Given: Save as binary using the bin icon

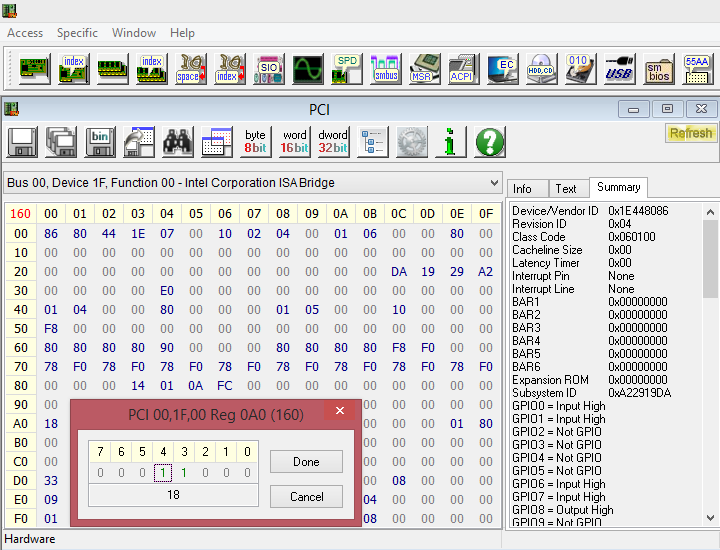Looking at the screenshot, I should pos(100,142).
